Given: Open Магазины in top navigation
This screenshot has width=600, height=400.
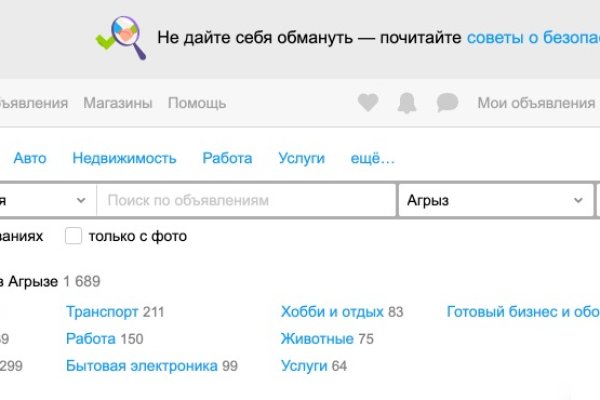Looking at the screenshot, I should click(x=118, y=103).
